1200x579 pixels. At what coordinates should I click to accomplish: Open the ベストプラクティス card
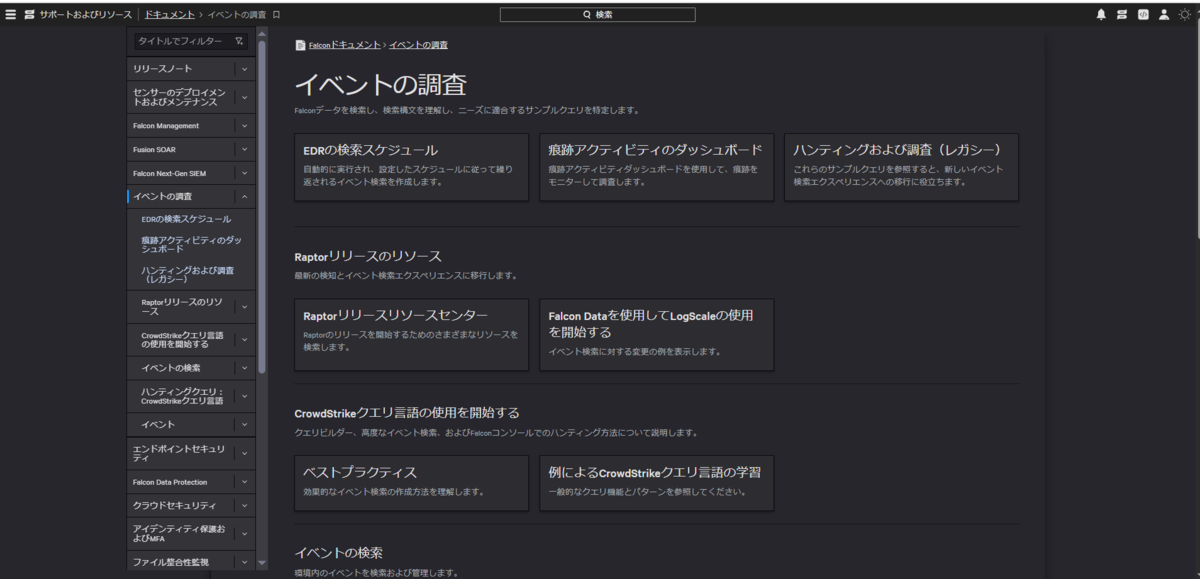(411, 483)
